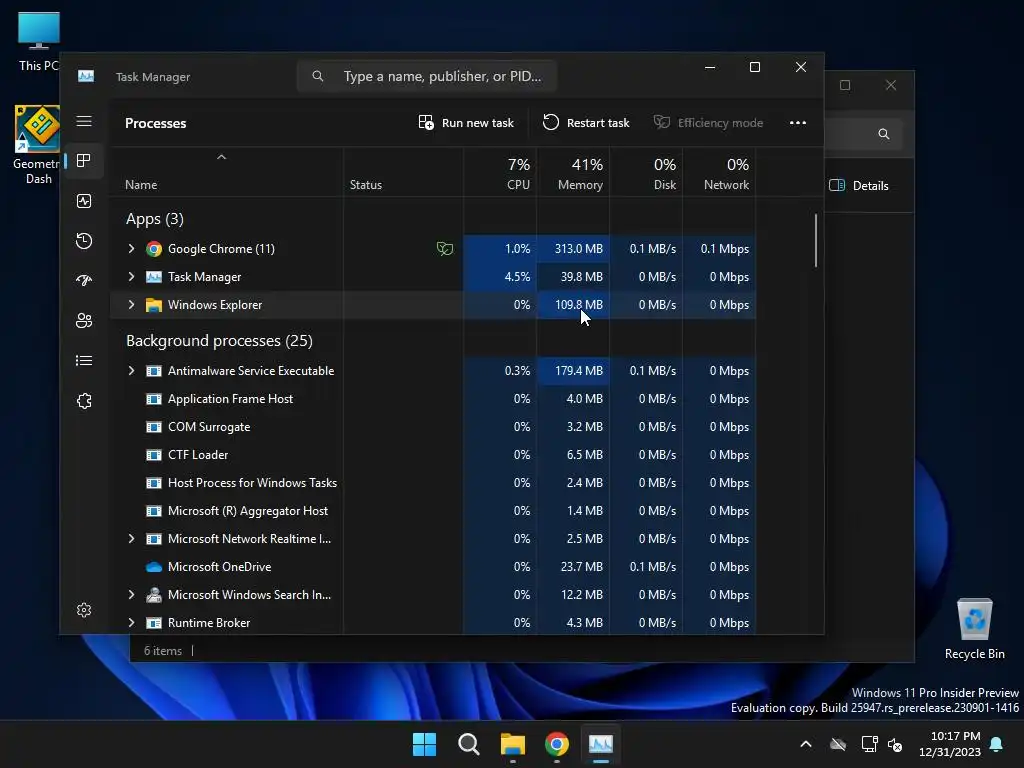The image size is (1024, 768).
Task: Click the muted volume tray icon
Action: click(895, 744)
